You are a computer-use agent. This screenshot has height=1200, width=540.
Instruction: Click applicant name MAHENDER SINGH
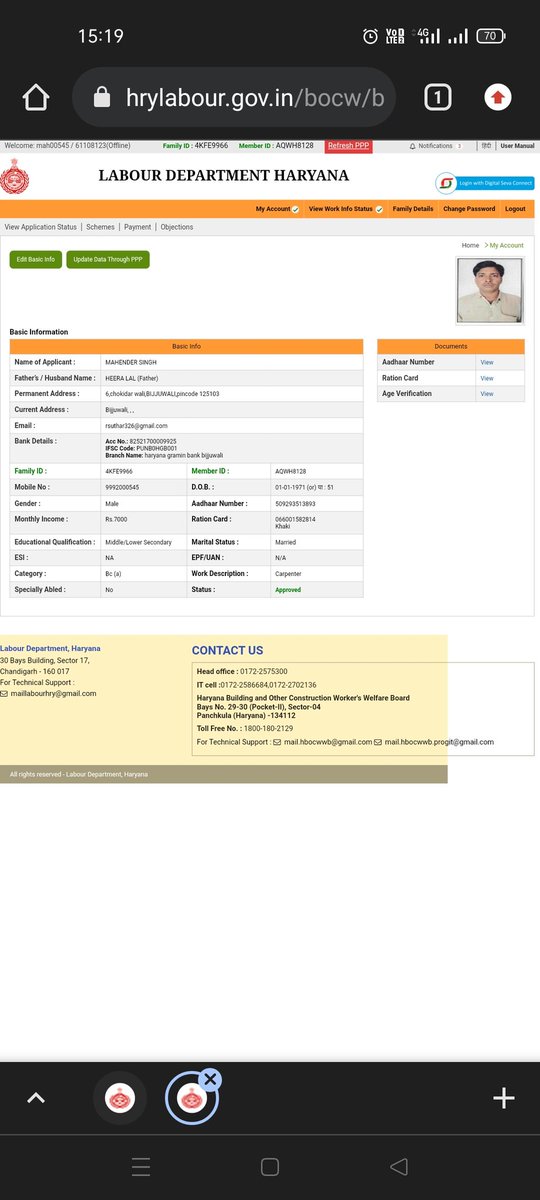pyautogui.click(x=131, y=362)
